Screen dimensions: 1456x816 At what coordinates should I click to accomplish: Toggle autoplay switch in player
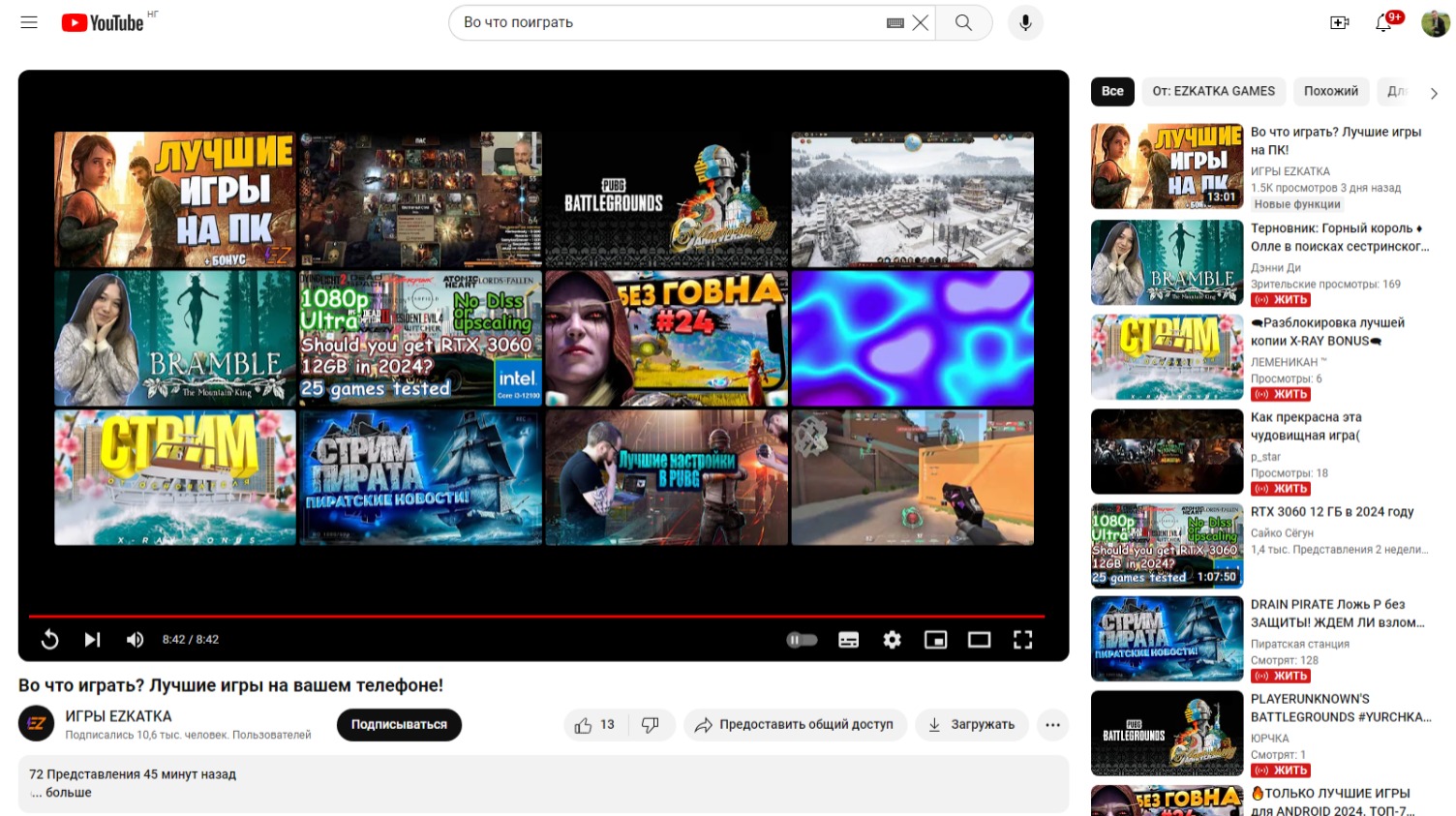point(802,639)
